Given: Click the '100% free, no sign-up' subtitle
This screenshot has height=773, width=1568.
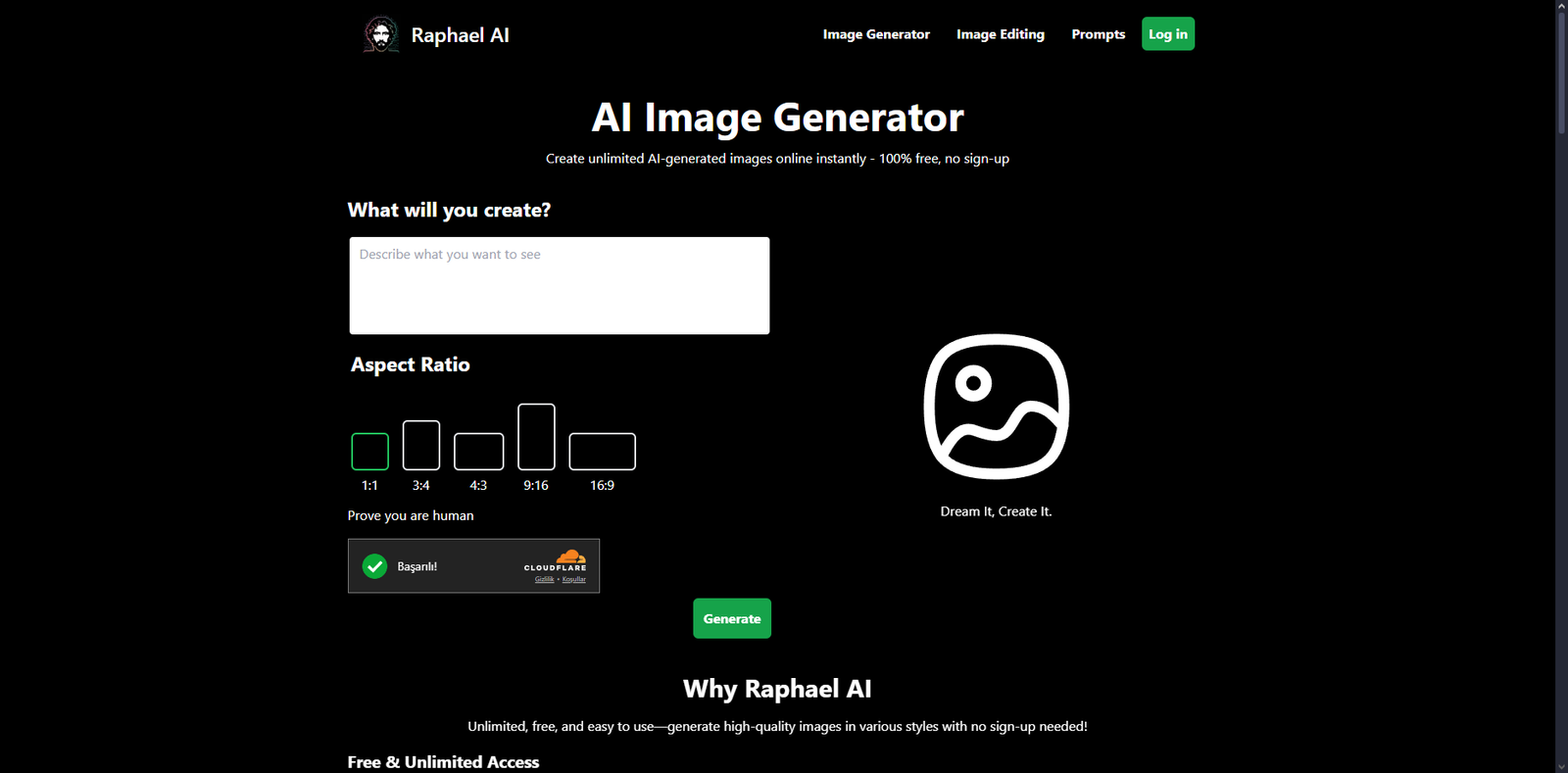Looking at the screenshot, I should [x=944, y=159].
